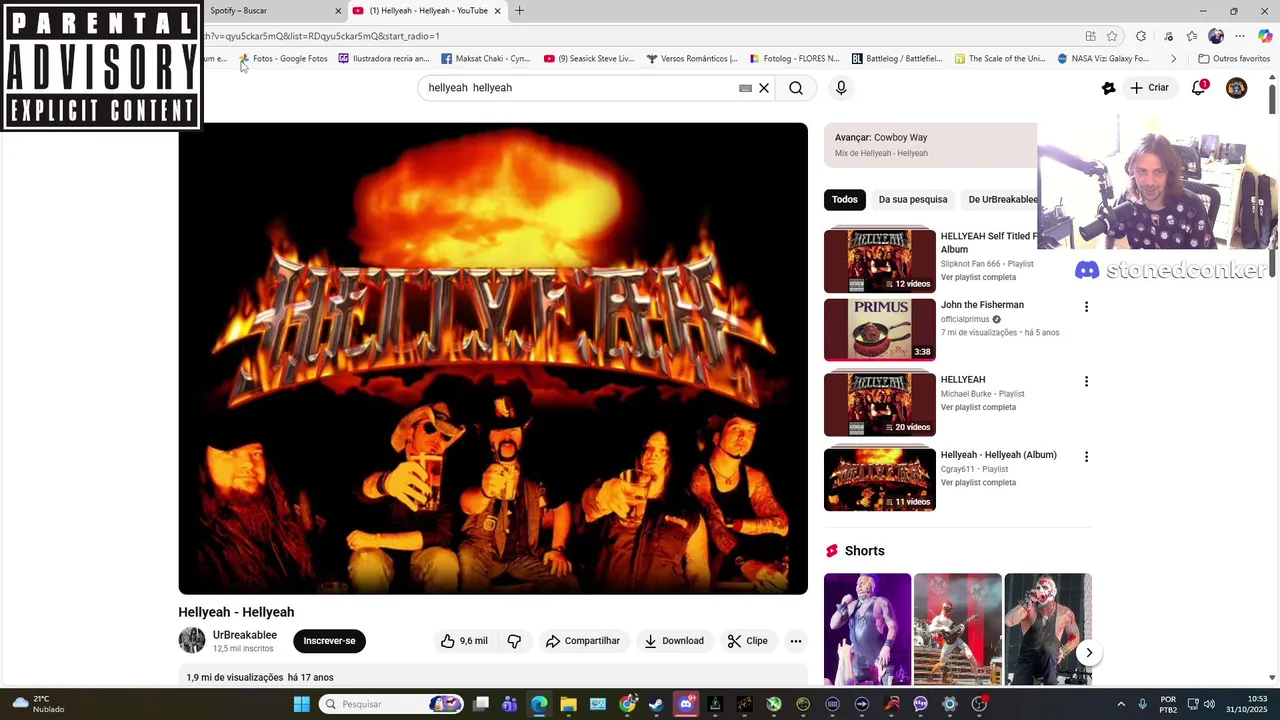This screenshot has height=720, width=1280.
Task: Open the Battlelog / Battlefield bookmark
Action: click(897, 59)
